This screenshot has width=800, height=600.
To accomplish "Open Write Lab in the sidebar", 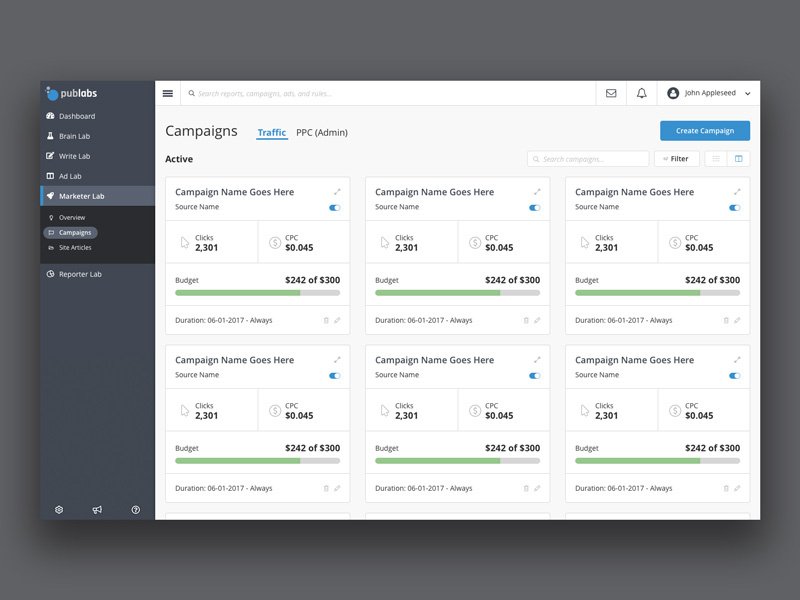I will tap(97, 156).
